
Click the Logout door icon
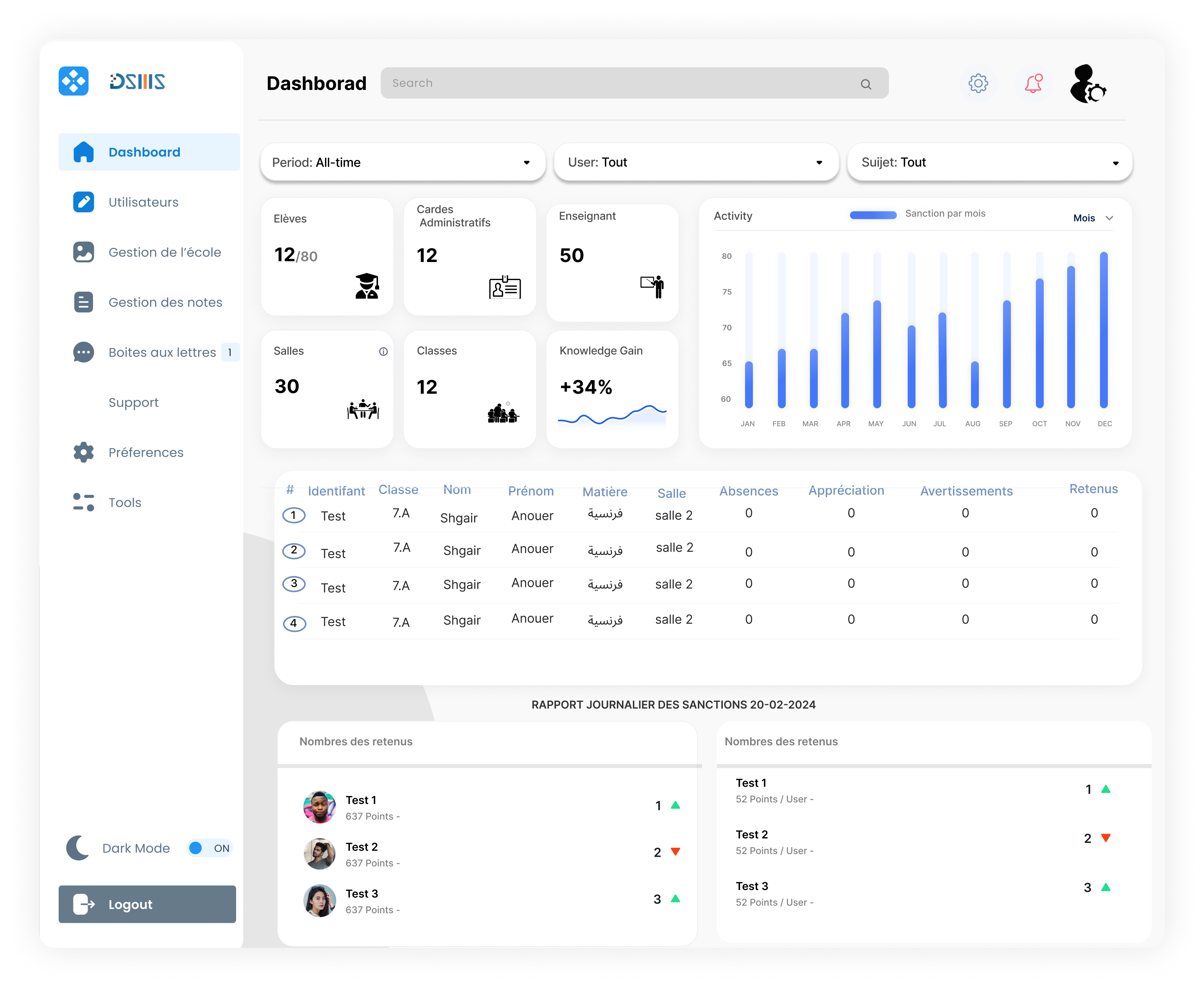tap(84, 904)
